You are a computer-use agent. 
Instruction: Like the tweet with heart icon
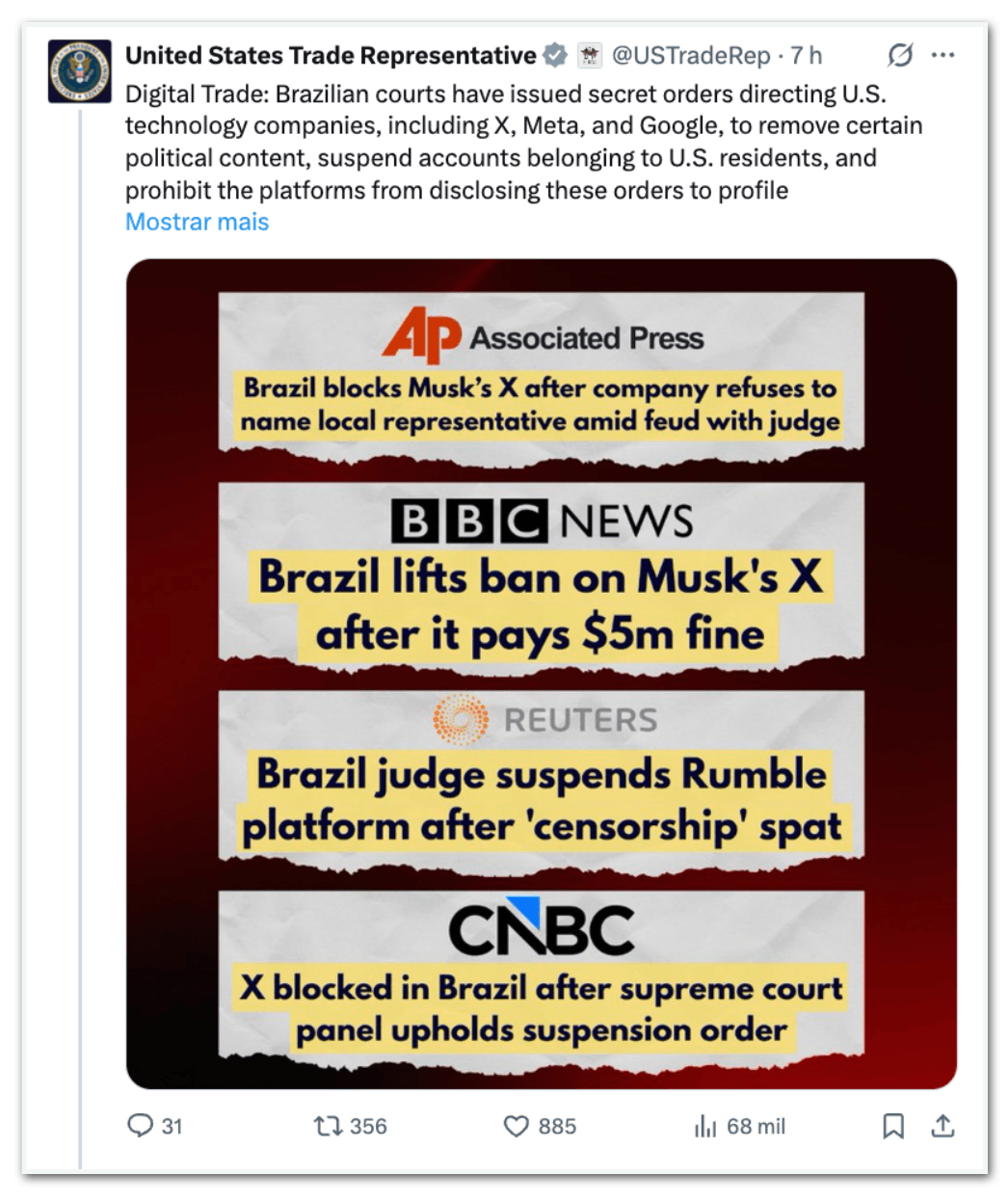point(517,1126)
